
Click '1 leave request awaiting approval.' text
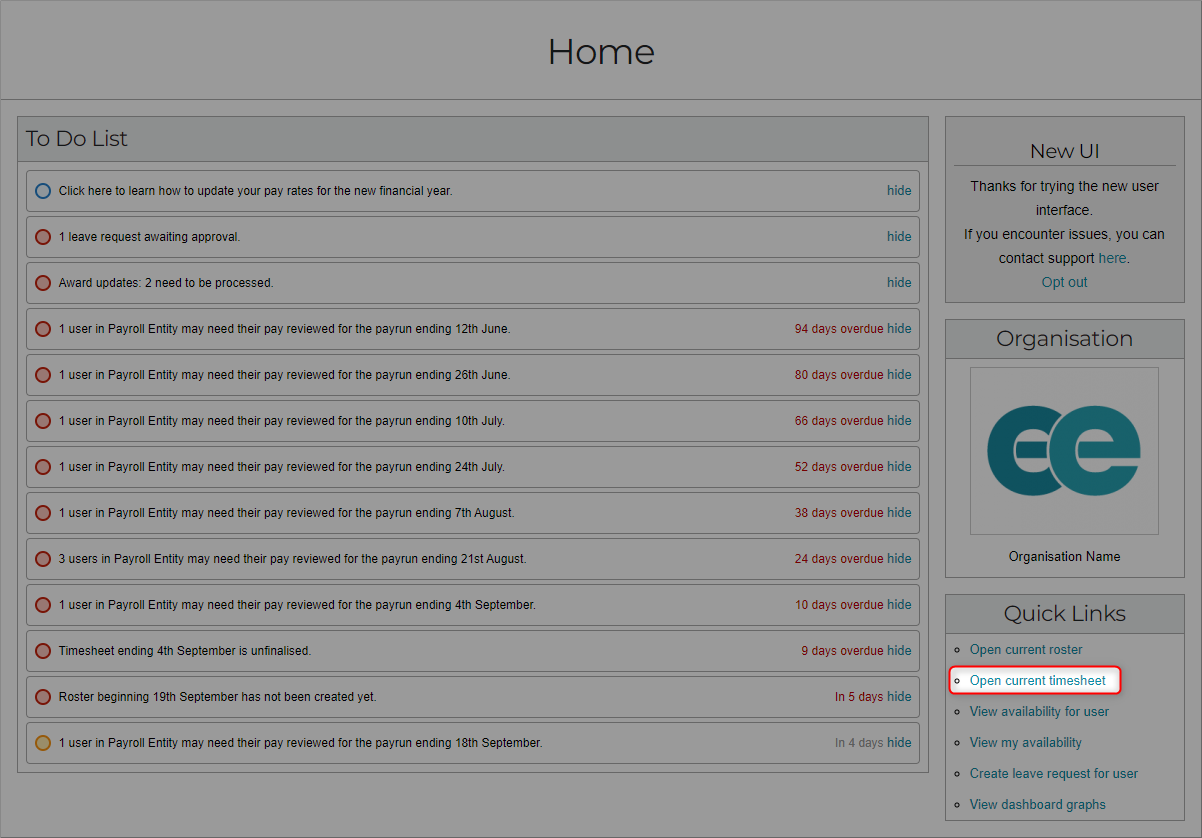click(150, 236)
